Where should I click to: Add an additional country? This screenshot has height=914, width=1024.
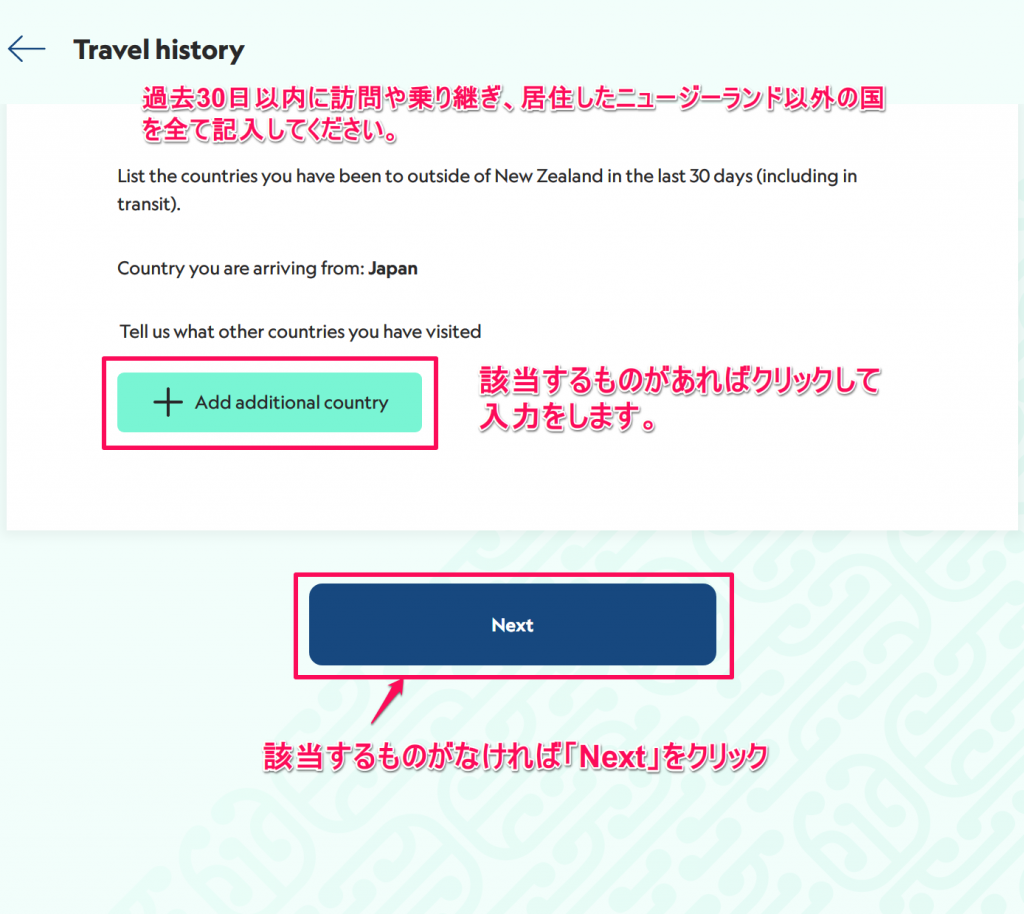click(x=270, y=402)
